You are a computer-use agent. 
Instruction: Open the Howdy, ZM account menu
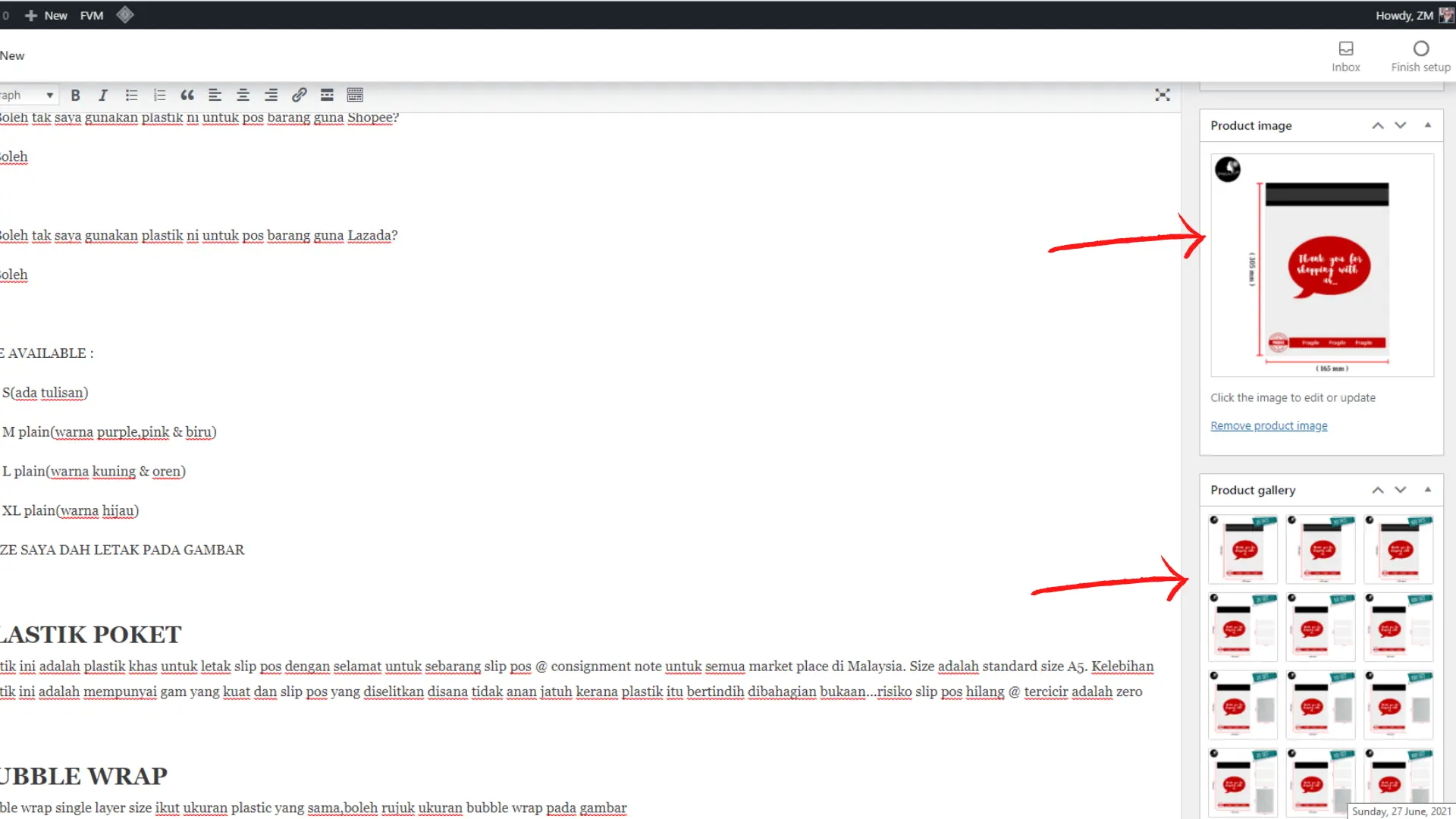[1414, 15]
